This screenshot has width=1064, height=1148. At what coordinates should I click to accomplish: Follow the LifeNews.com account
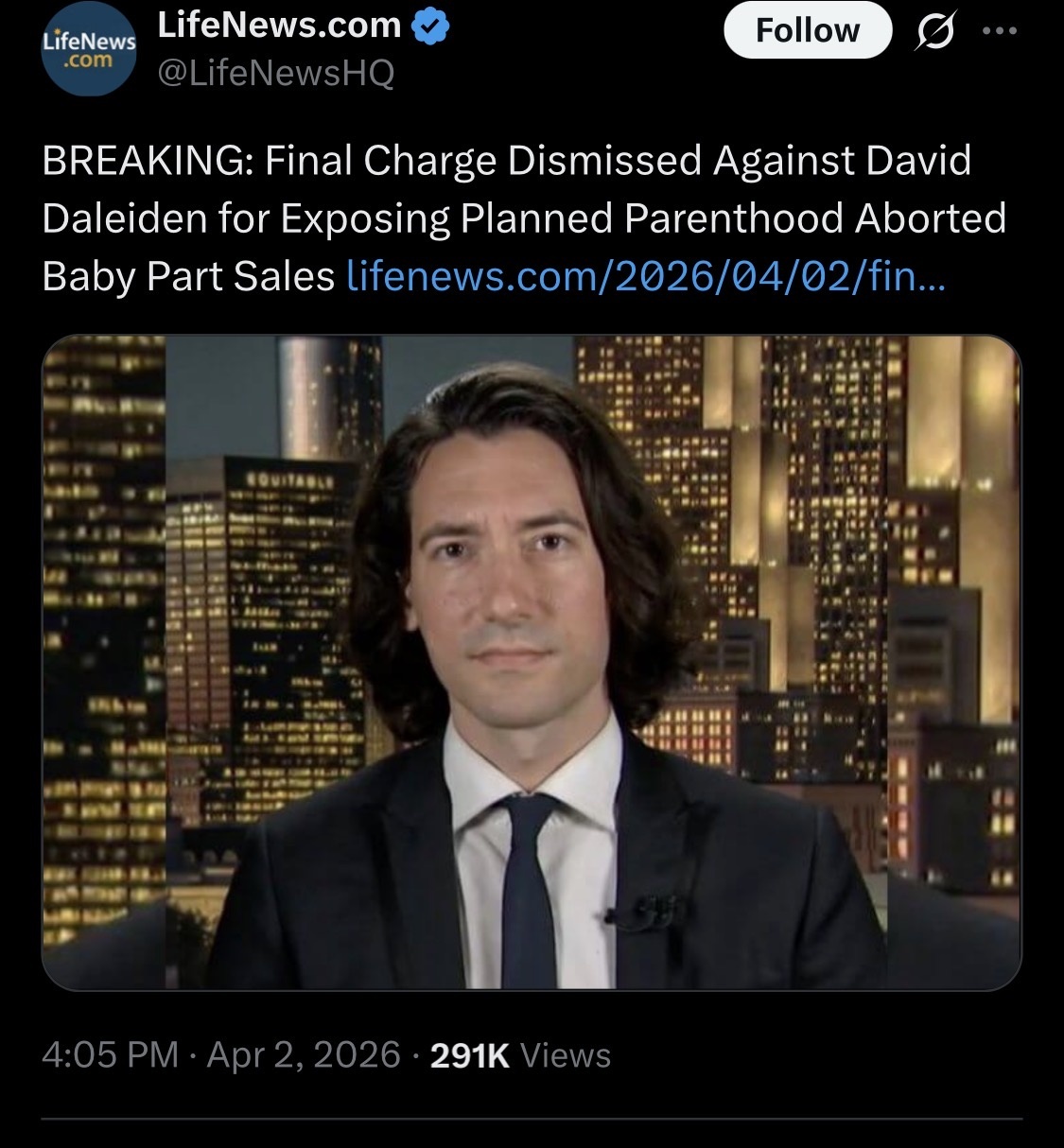click(808, 30)
